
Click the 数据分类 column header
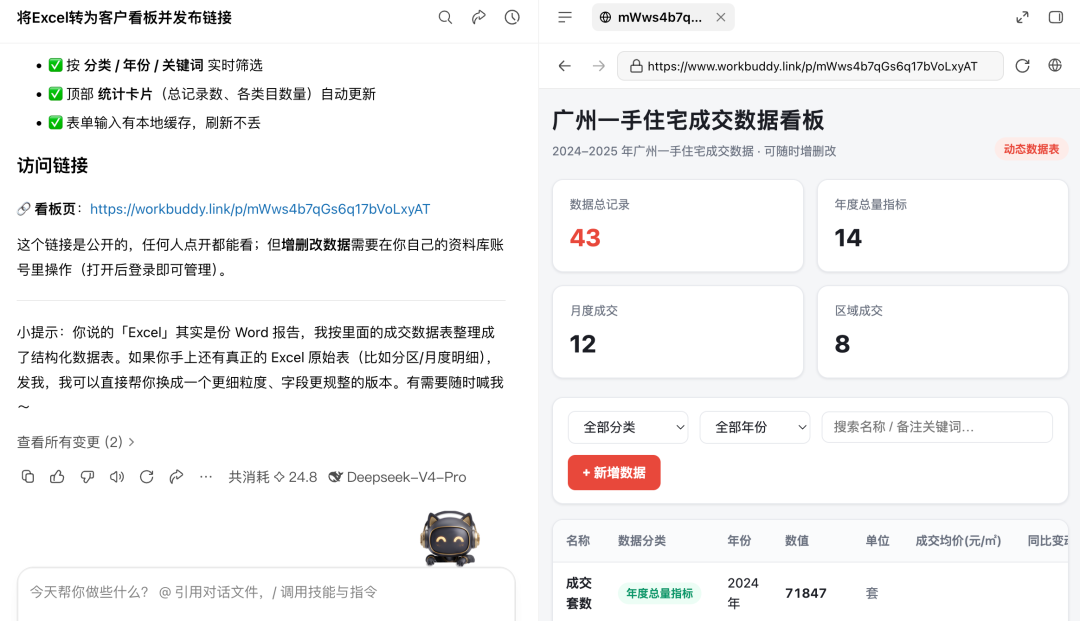[x=642, y=541]
